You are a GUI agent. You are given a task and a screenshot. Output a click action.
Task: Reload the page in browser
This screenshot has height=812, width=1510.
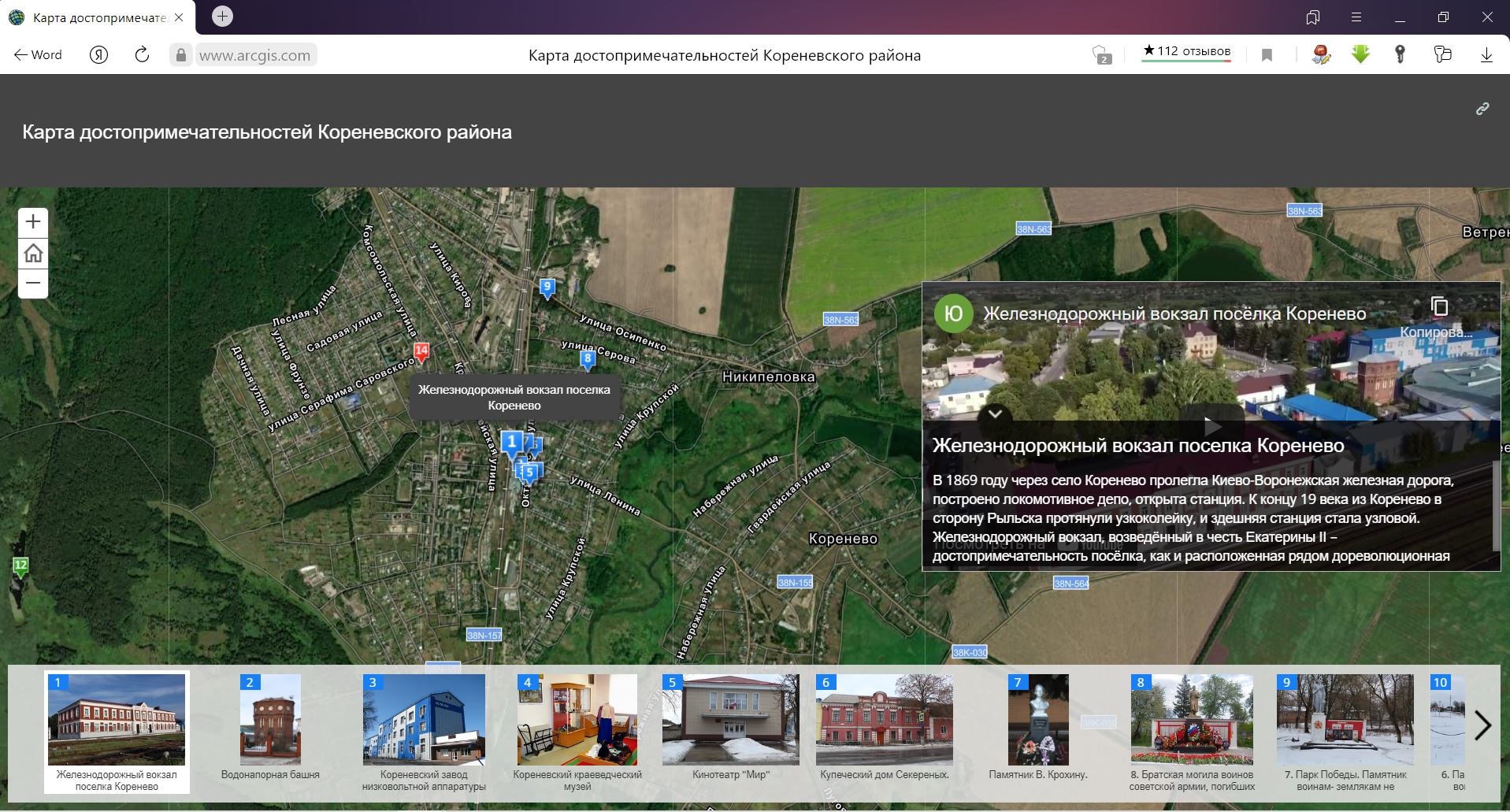click(x=142, y=55)
